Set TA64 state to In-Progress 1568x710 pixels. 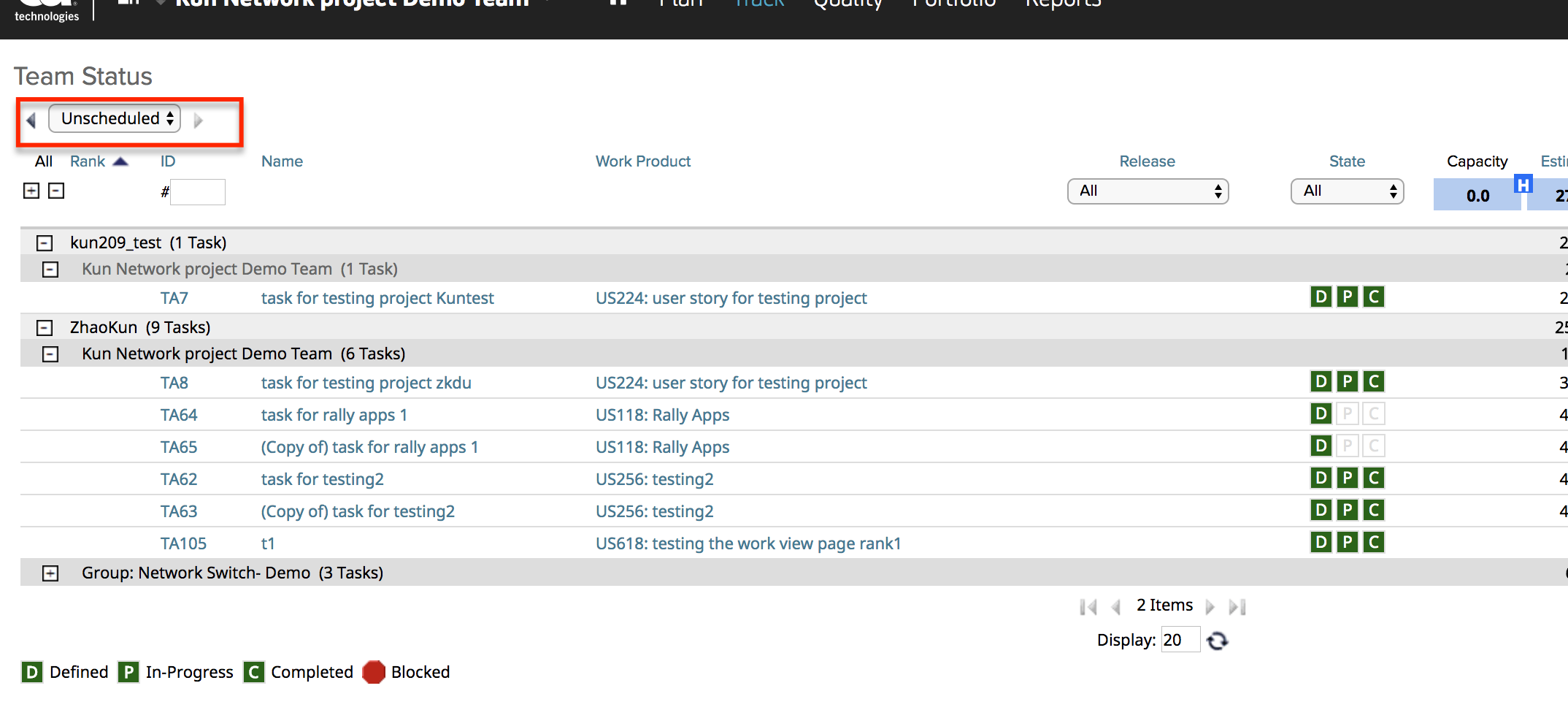coord(1347,414)
